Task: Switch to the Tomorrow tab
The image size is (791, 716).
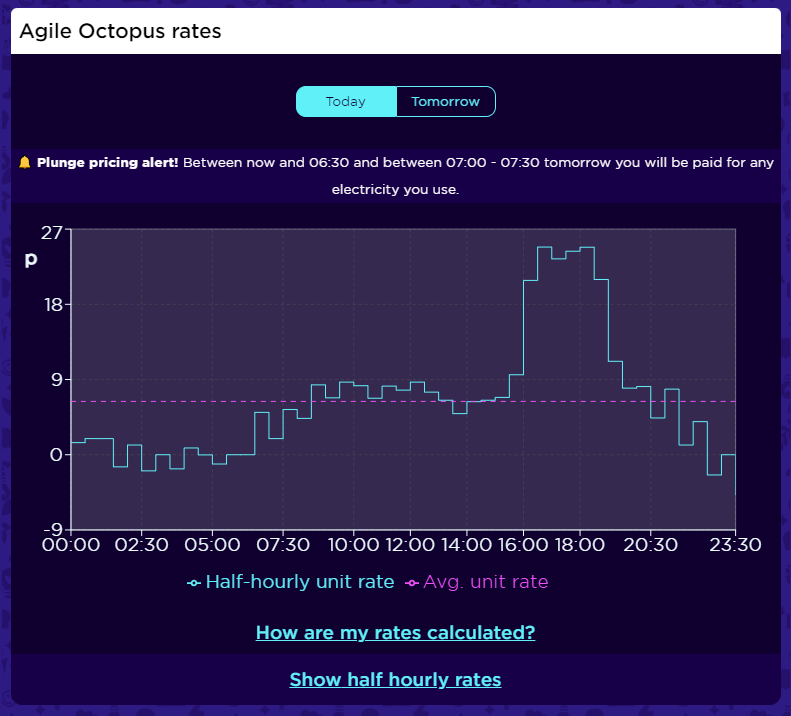Action: (x=445, y=101)
